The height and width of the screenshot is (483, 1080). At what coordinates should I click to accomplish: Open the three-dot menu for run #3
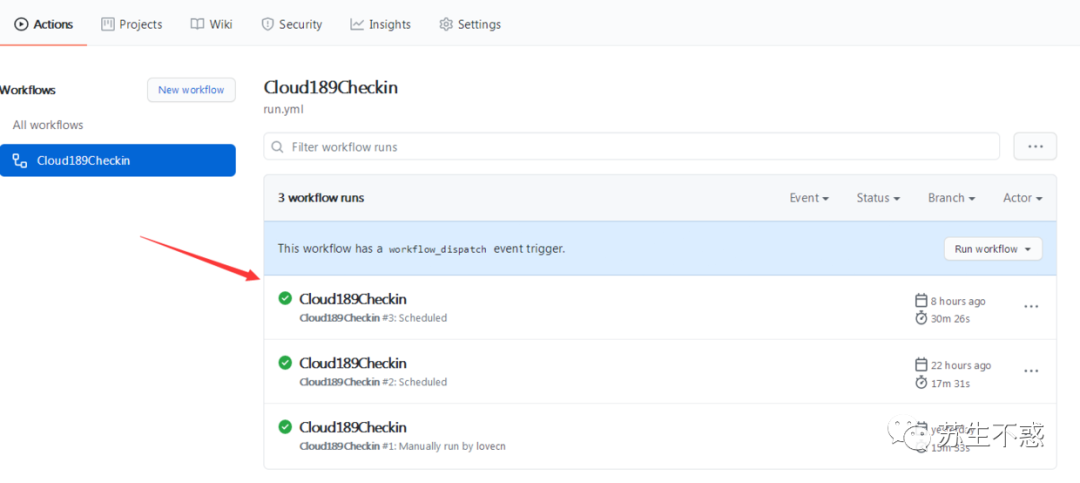click(x=1031, y=307)
